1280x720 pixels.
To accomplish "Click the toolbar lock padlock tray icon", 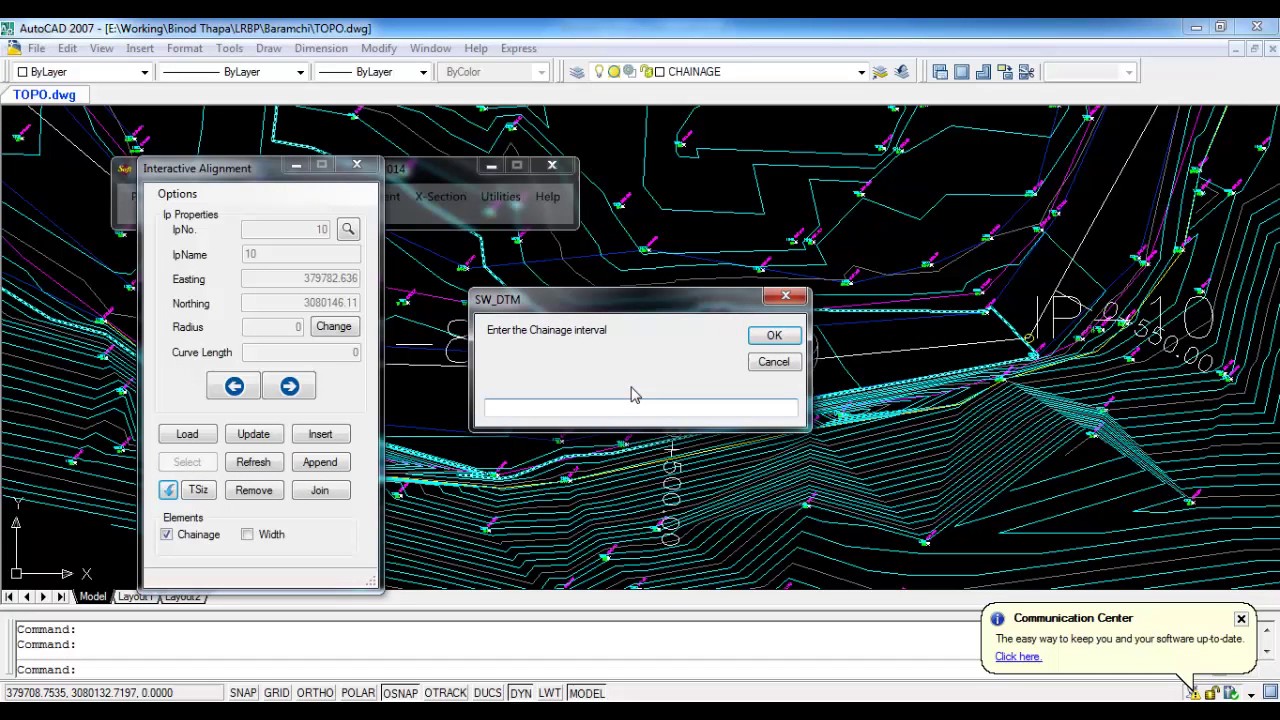I will pos(1212,693).
